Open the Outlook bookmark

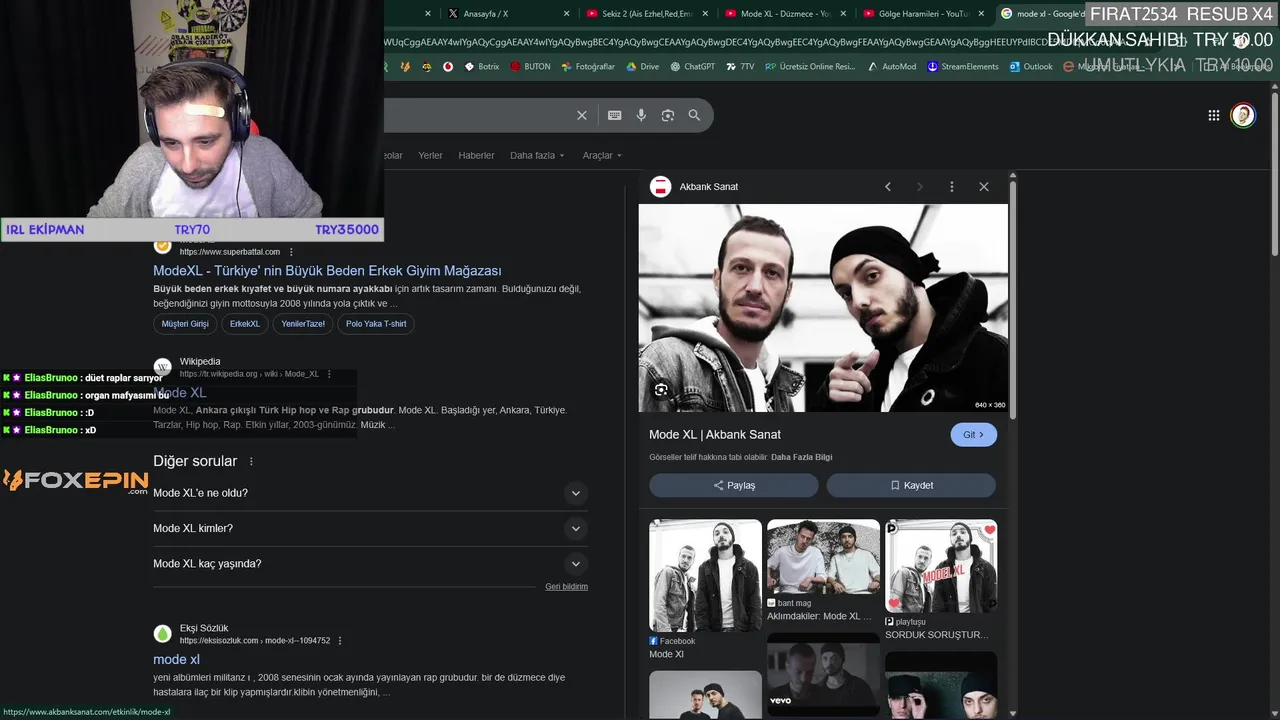(1031, 67)
